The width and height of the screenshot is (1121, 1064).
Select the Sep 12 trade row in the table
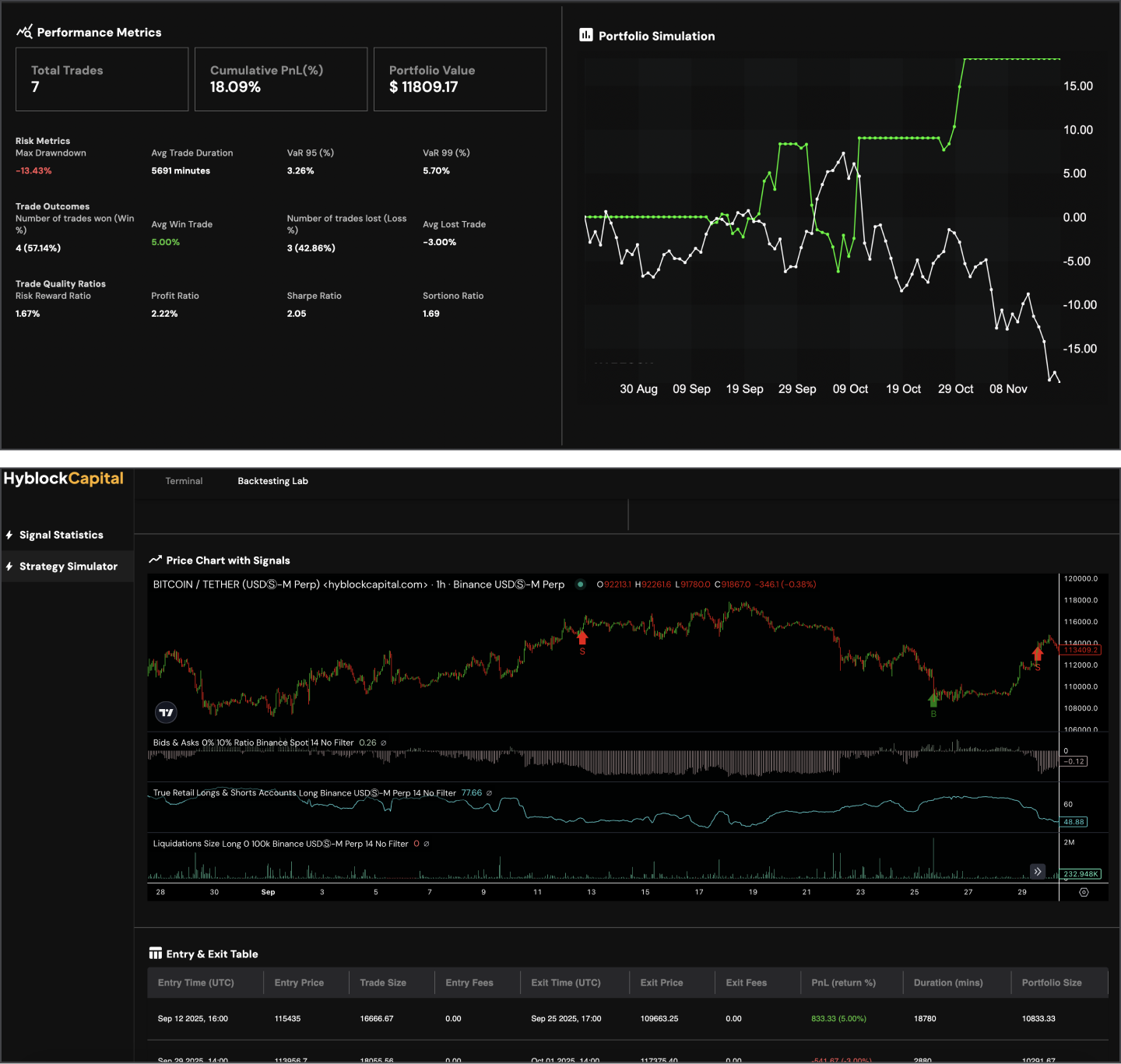point(545,1018)
